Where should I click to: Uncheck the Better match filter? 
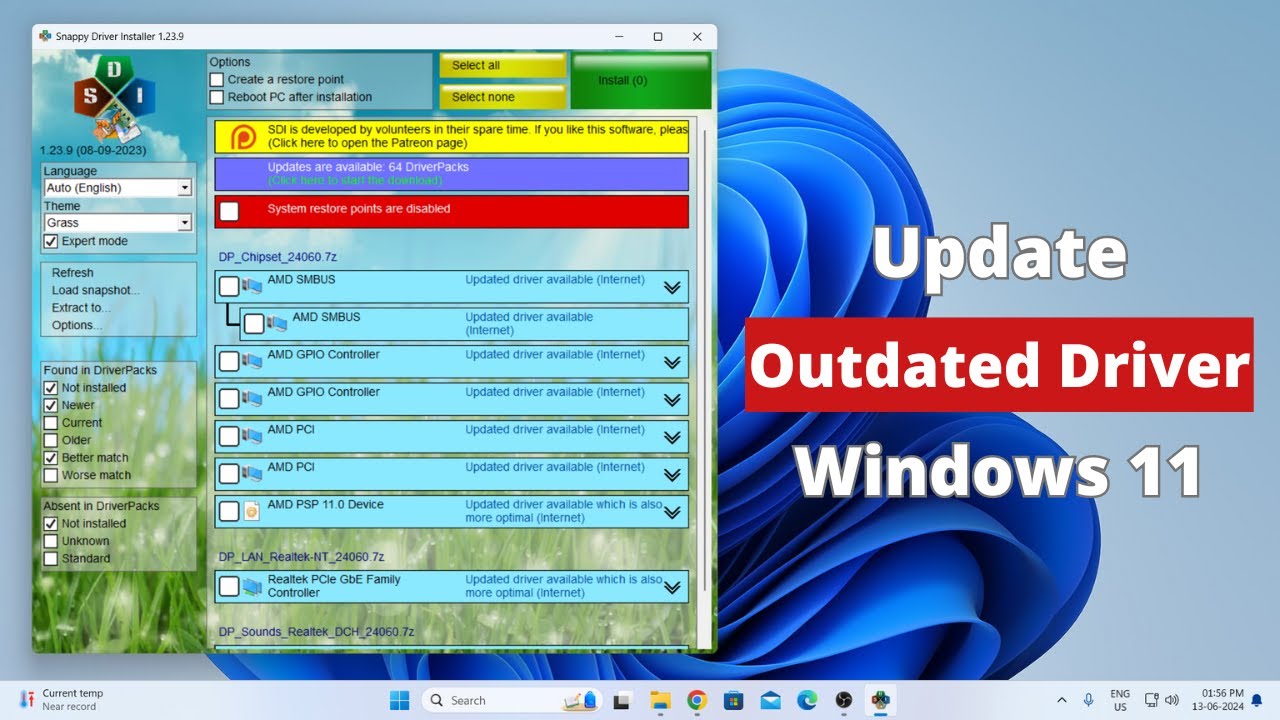coord(51,458)
